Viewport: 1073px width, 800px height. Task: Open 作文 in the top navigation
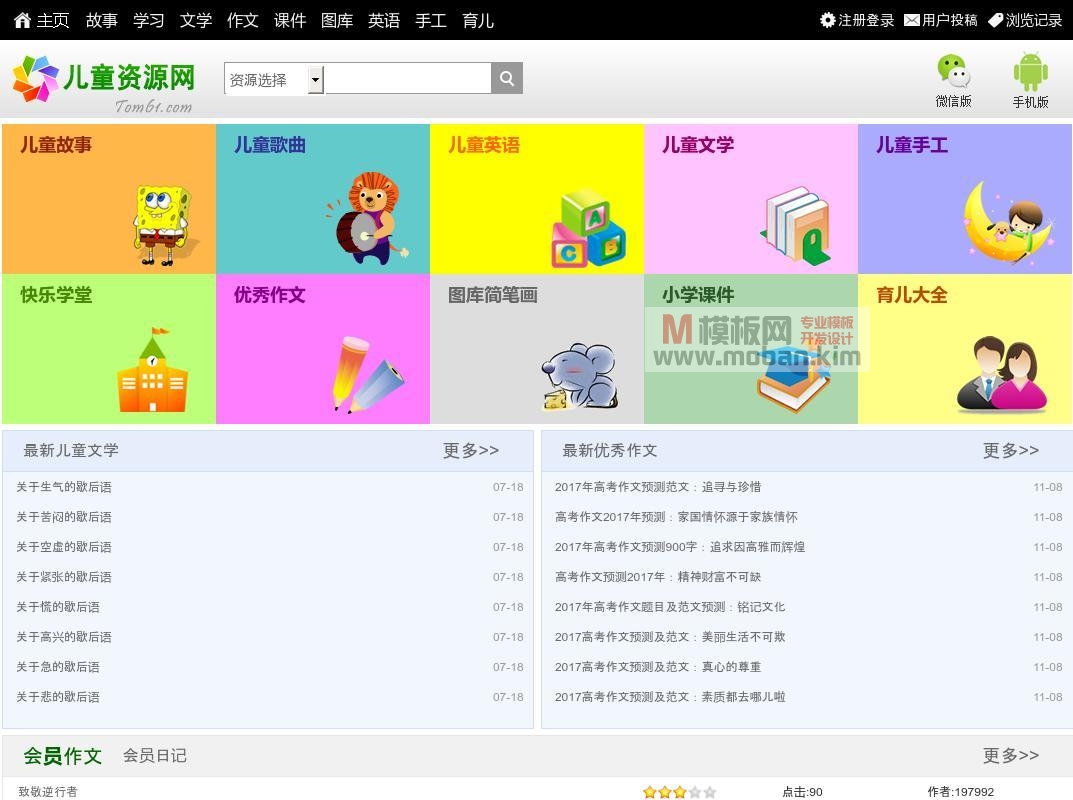click(243, 21)
